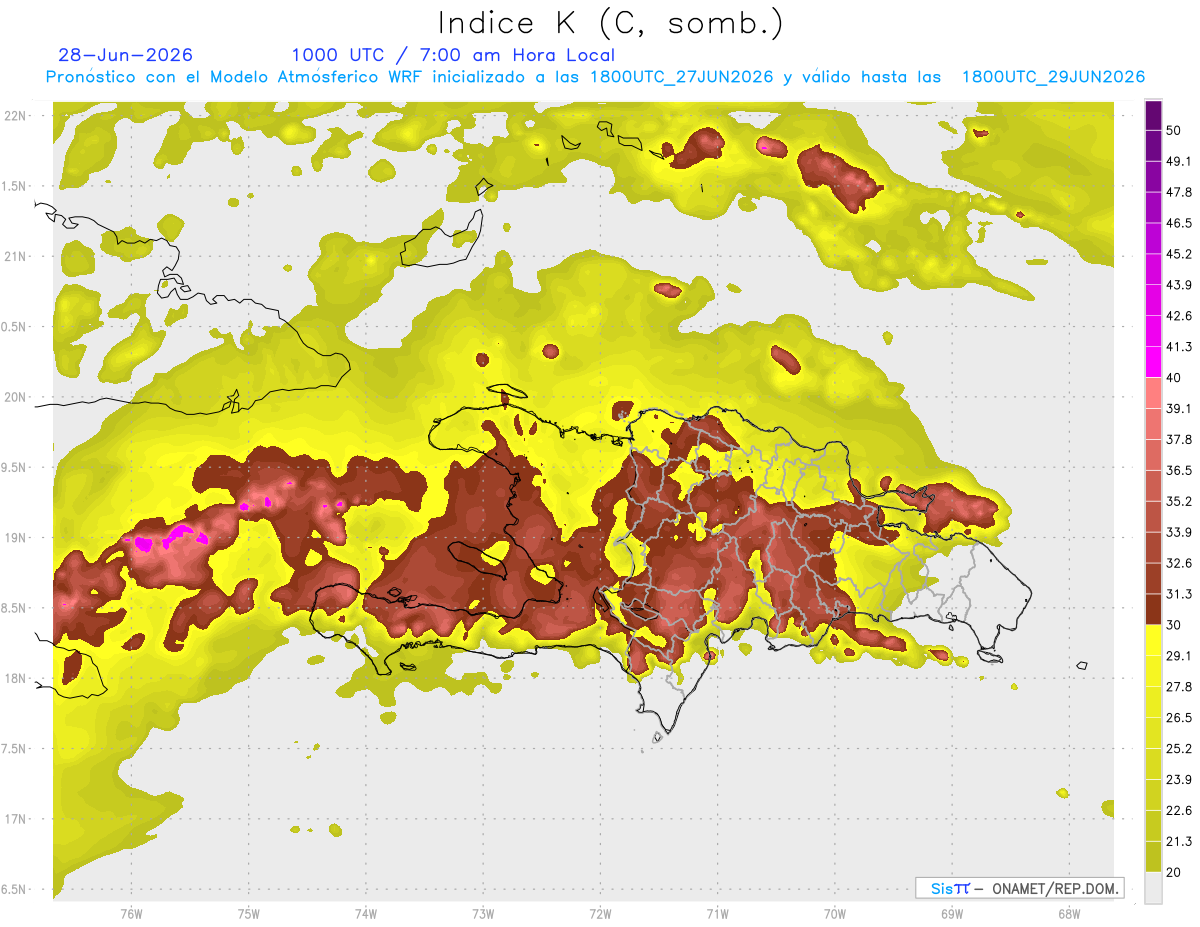Click the 'ONAMET/REP.DOM.' credit label
1200x927 pixels.
click(x=1054, y=888)
